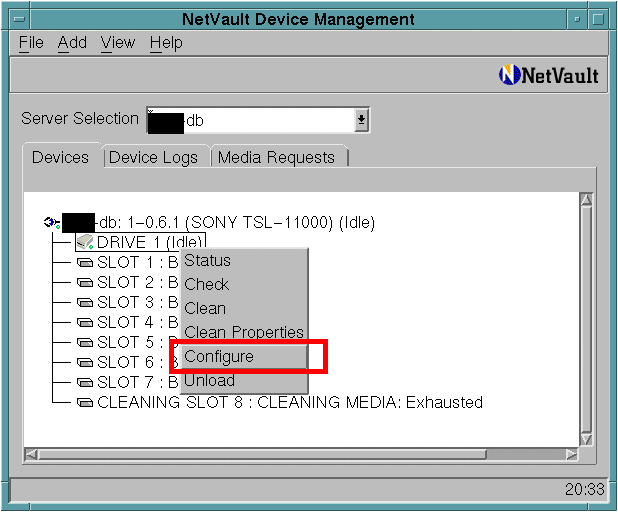Click the CLEANING SLOT 8 media icon
This screenshot has height=512, width=618.
(x=84, y=403)
